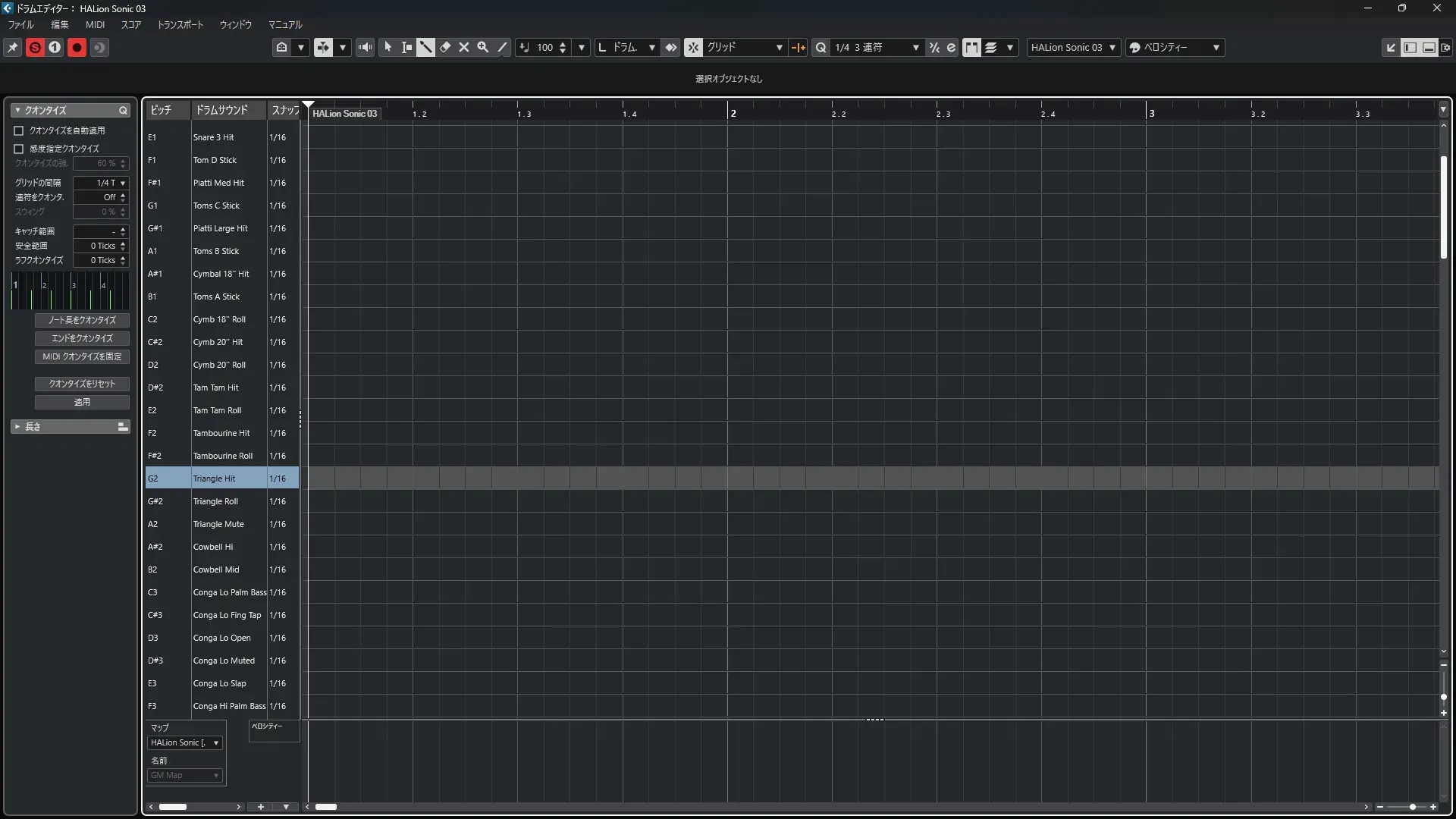Open the MIDI menu
The image size is (1456, 819).
(x=95, y=24)
